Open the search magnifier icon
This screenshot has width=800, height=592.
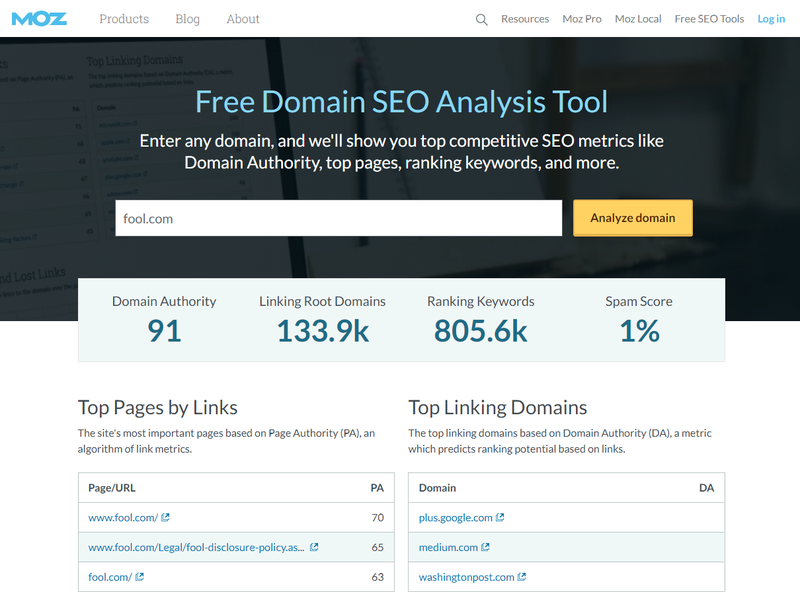click(481, 19)
